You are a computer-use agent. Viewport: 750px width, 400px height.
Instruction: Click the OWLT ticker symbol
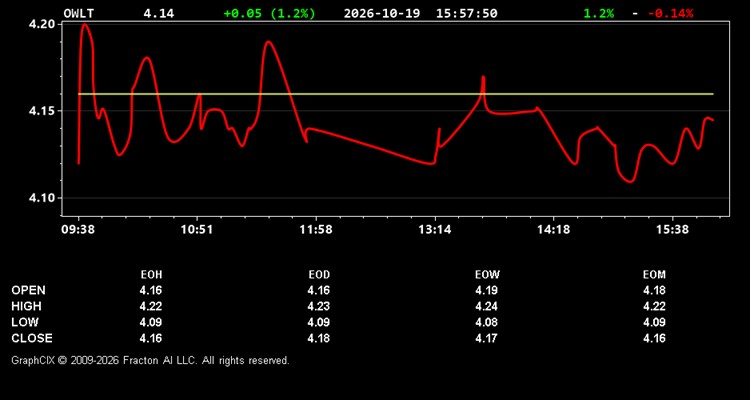point(78,13)
